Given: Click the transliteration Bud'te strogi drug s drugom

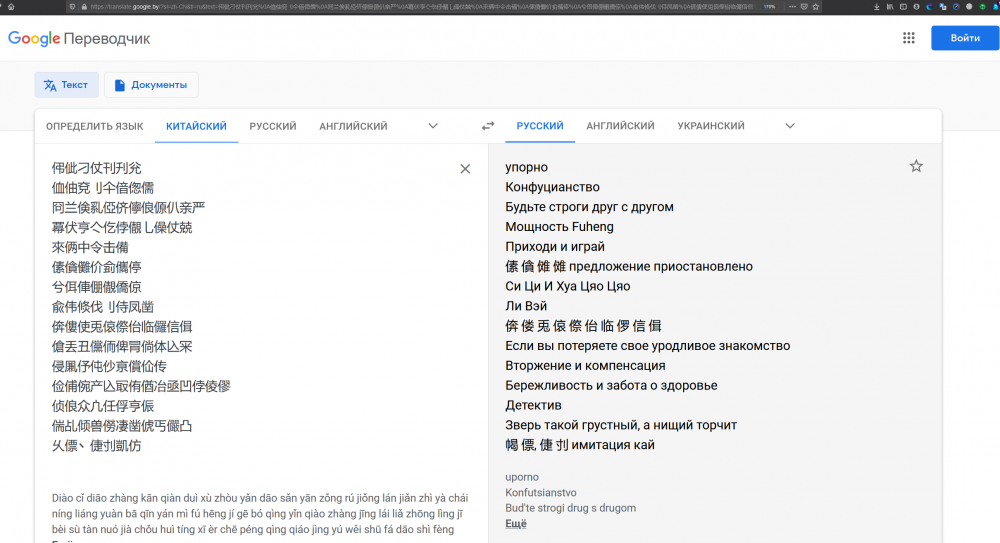Looking at the screenshot, I should [x=570, y=508].
